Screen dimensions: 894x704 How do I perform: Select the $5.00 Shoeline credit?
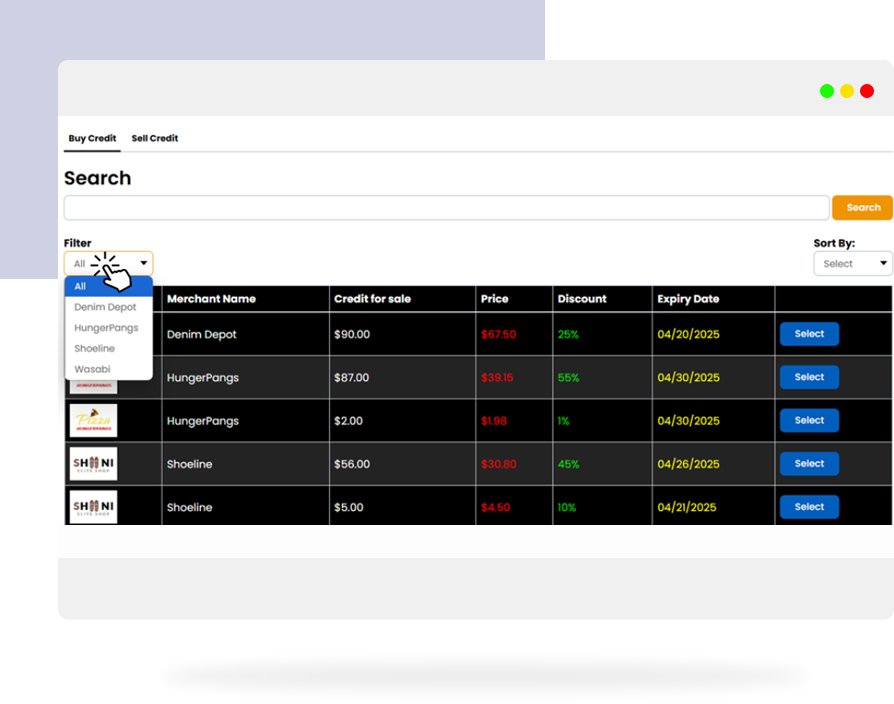(x=809, y=507)
